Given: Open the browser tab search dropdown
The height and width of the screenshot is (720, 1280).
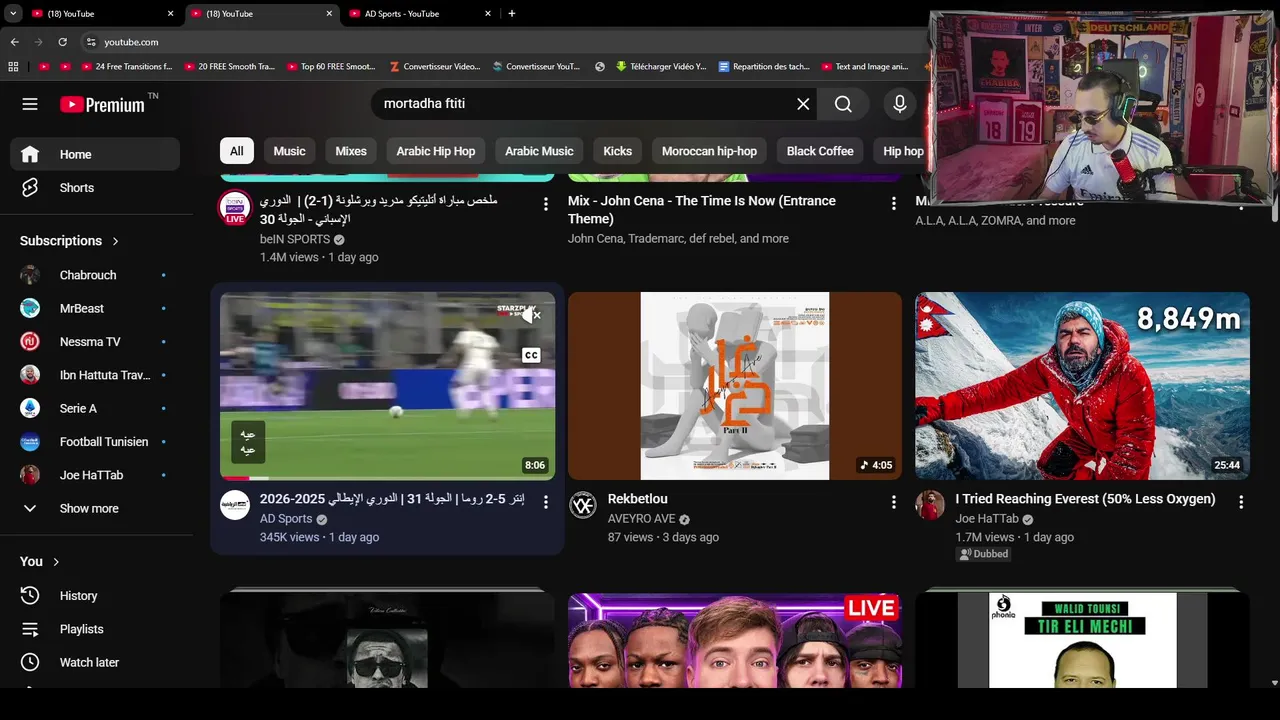Looking at the screenshot, I should point(13,14).
